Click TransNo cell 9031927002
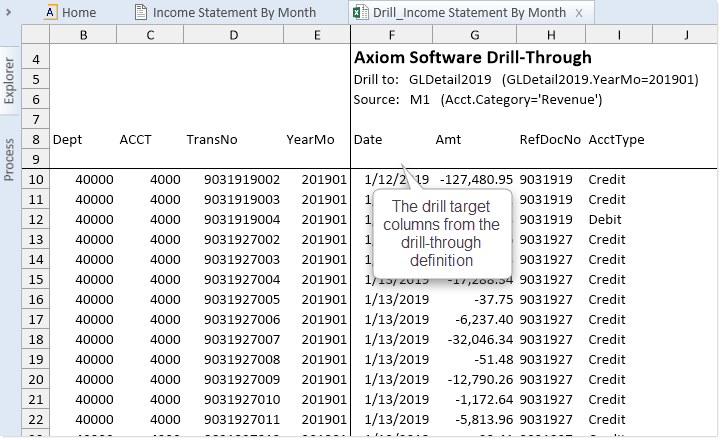The height and width of the screenshot is (440, 721). (x=242, y=240)
